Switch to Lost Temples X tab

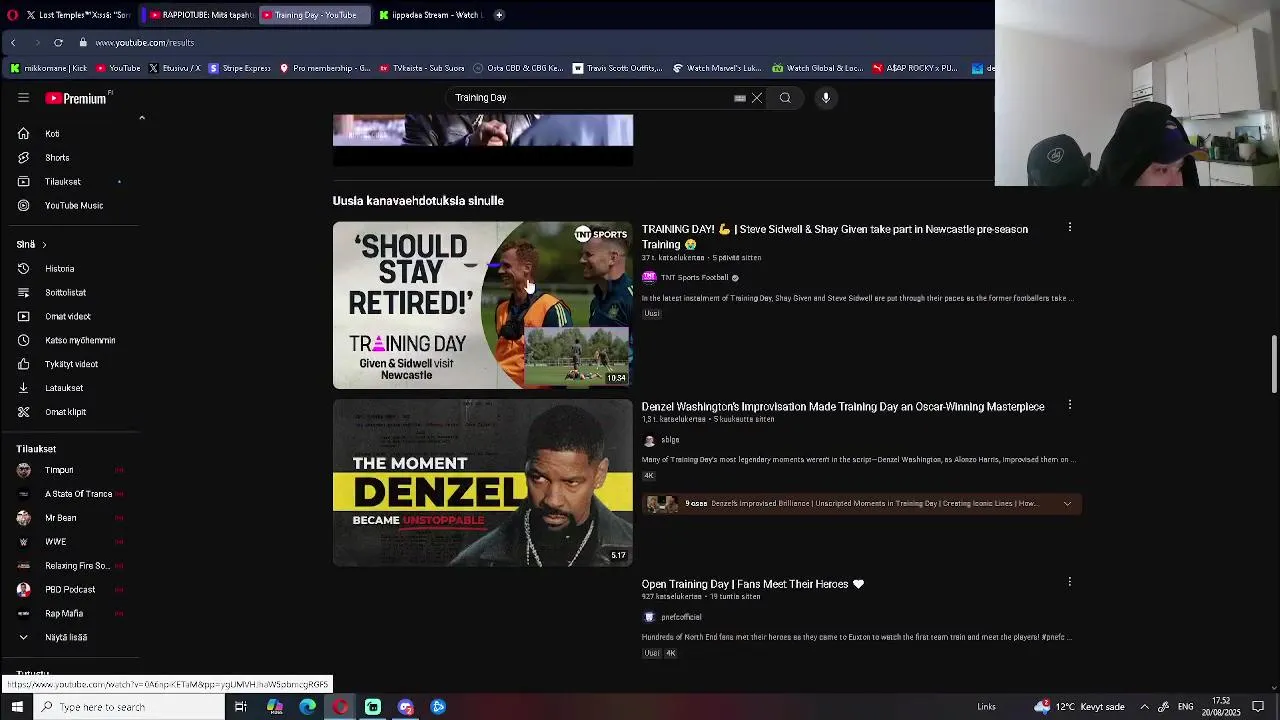pyautogui.click(x=78, y=15)
